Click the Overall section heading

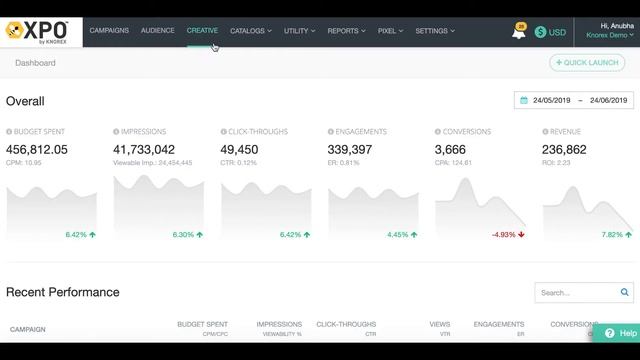tap(25, 101)
